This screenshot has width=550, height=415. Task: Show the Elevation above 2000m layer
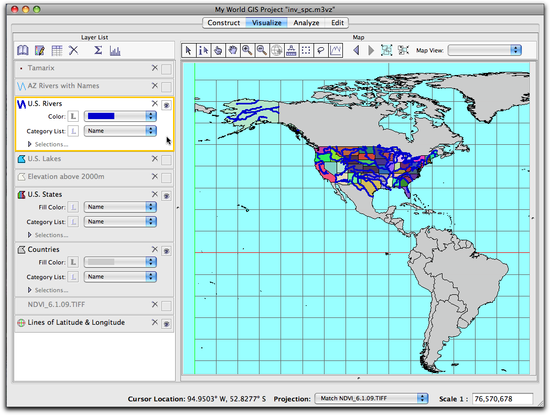tap(166, 178)
